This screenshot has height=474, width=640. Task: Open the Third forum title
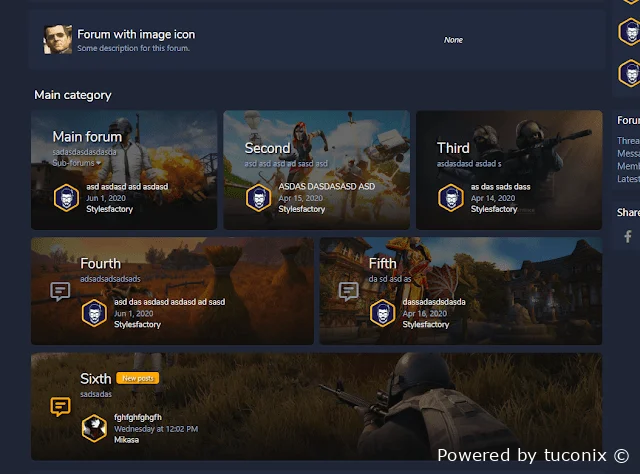tap(453, 148)
